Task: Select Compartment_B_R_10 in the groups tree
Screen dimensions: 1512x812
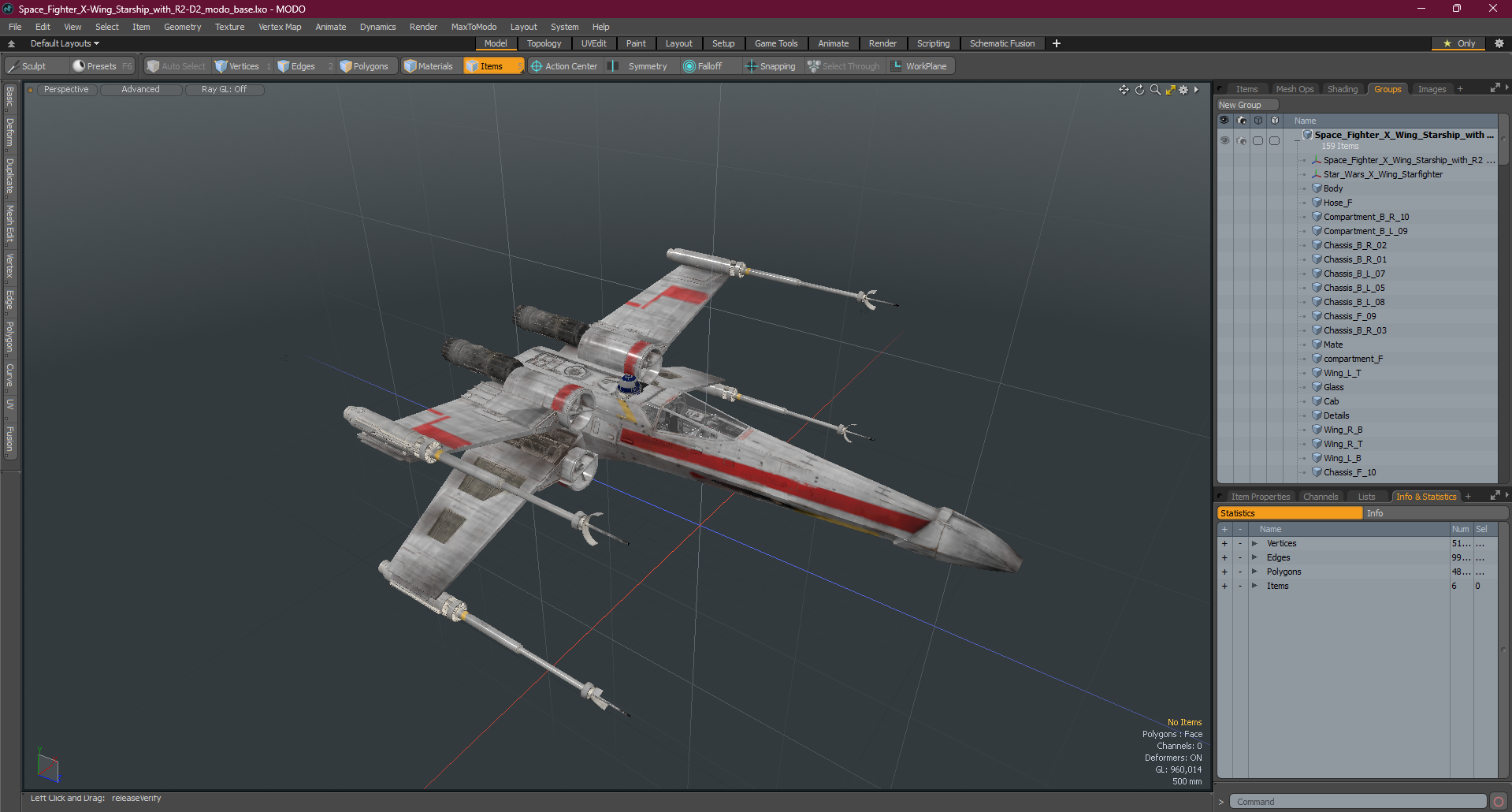Action: pos(1365,217)
